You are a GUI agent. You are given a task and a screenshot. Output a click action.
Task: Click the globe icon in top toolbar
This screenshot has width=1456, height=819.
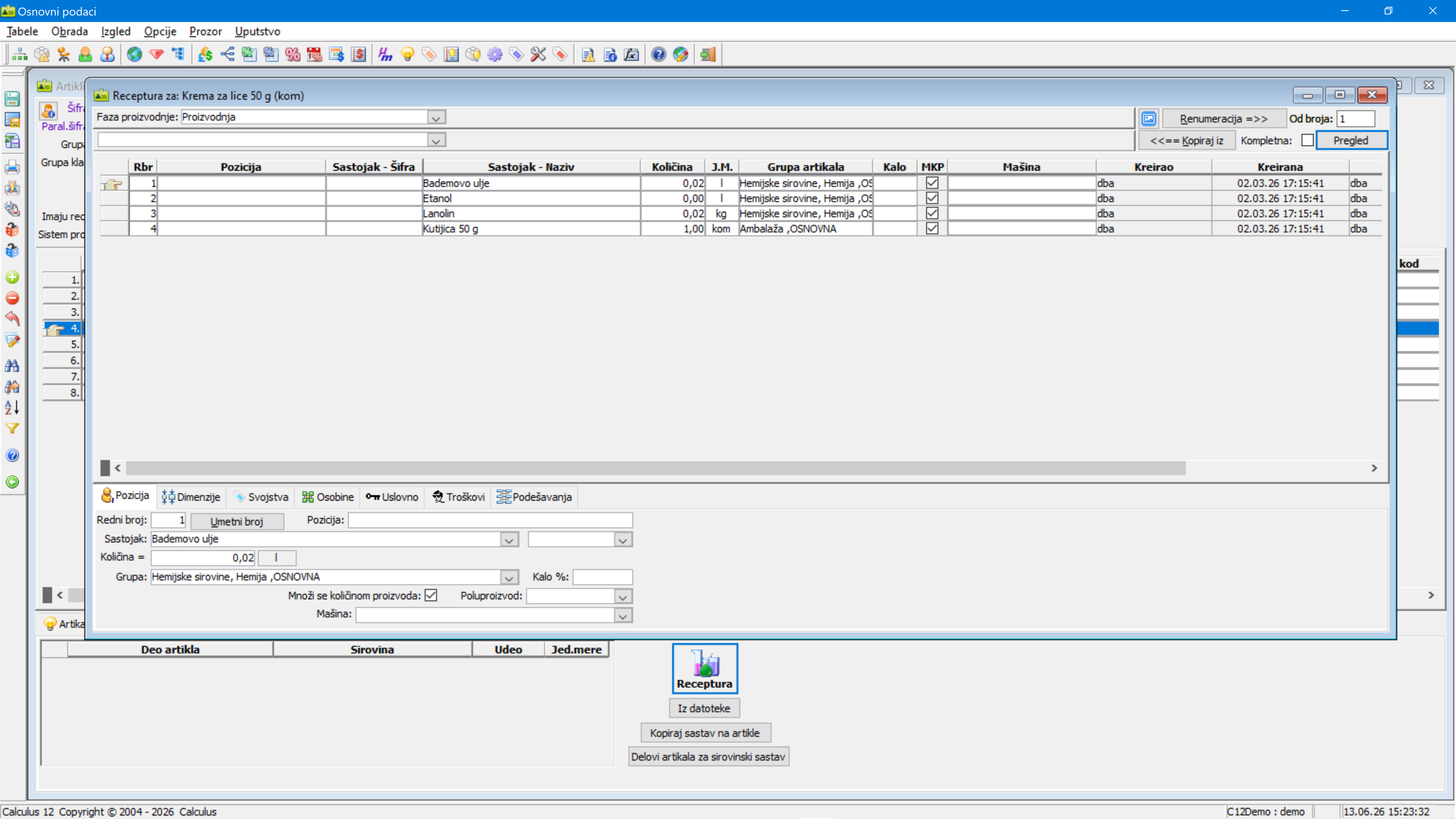coord(135,54)
